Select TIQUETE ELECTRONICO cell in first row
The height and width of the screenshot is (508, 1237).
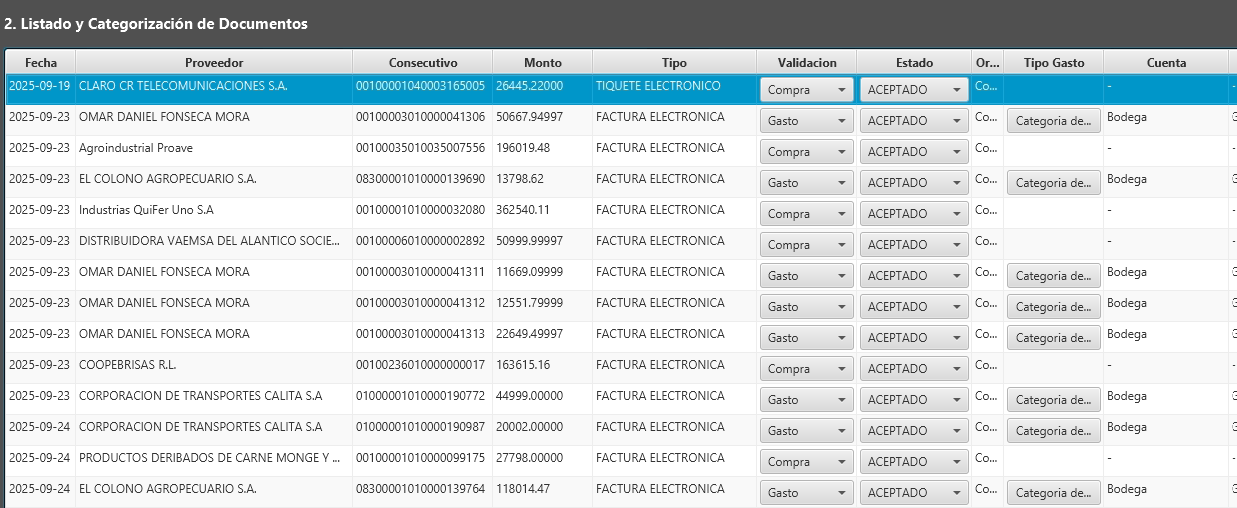[x=658, y=87]
